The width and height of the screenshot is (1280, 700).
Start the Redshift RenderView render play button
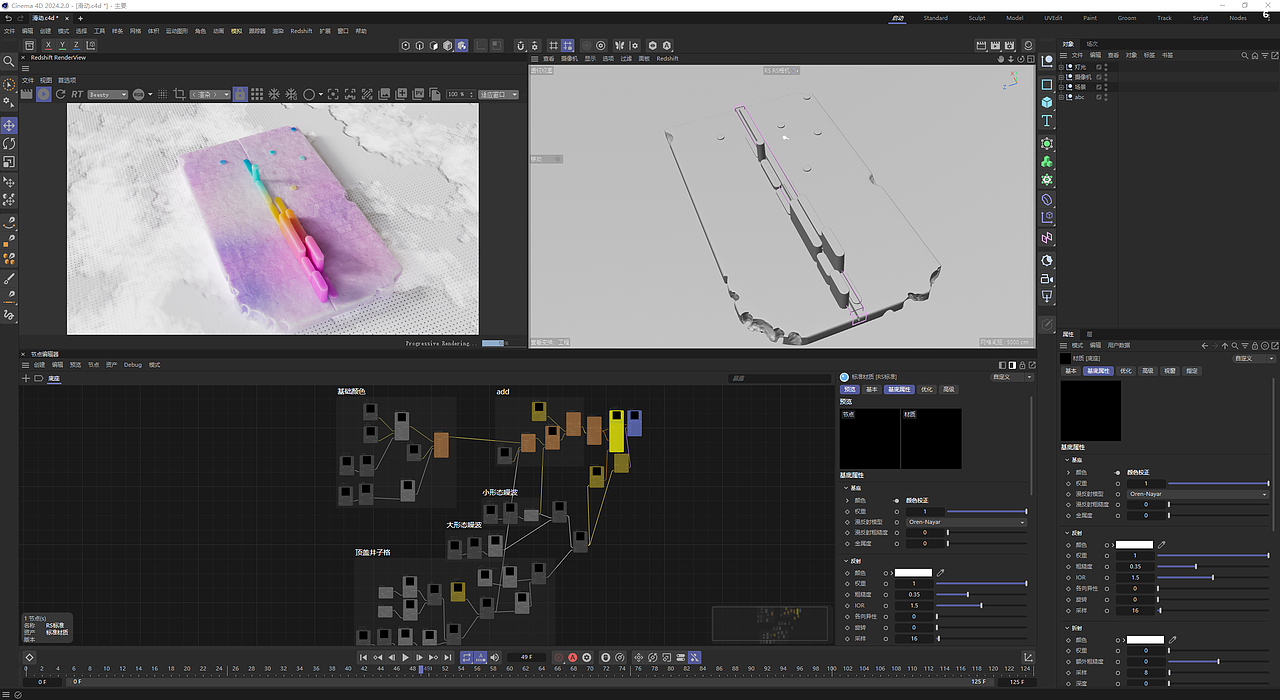[43, 94]
